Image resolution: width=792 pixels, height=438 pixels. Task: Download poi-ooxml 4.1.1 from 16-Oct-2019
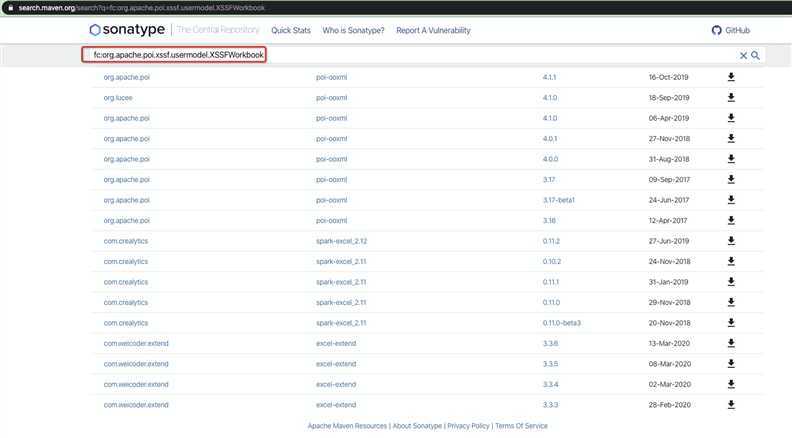(x=731, y=77)
